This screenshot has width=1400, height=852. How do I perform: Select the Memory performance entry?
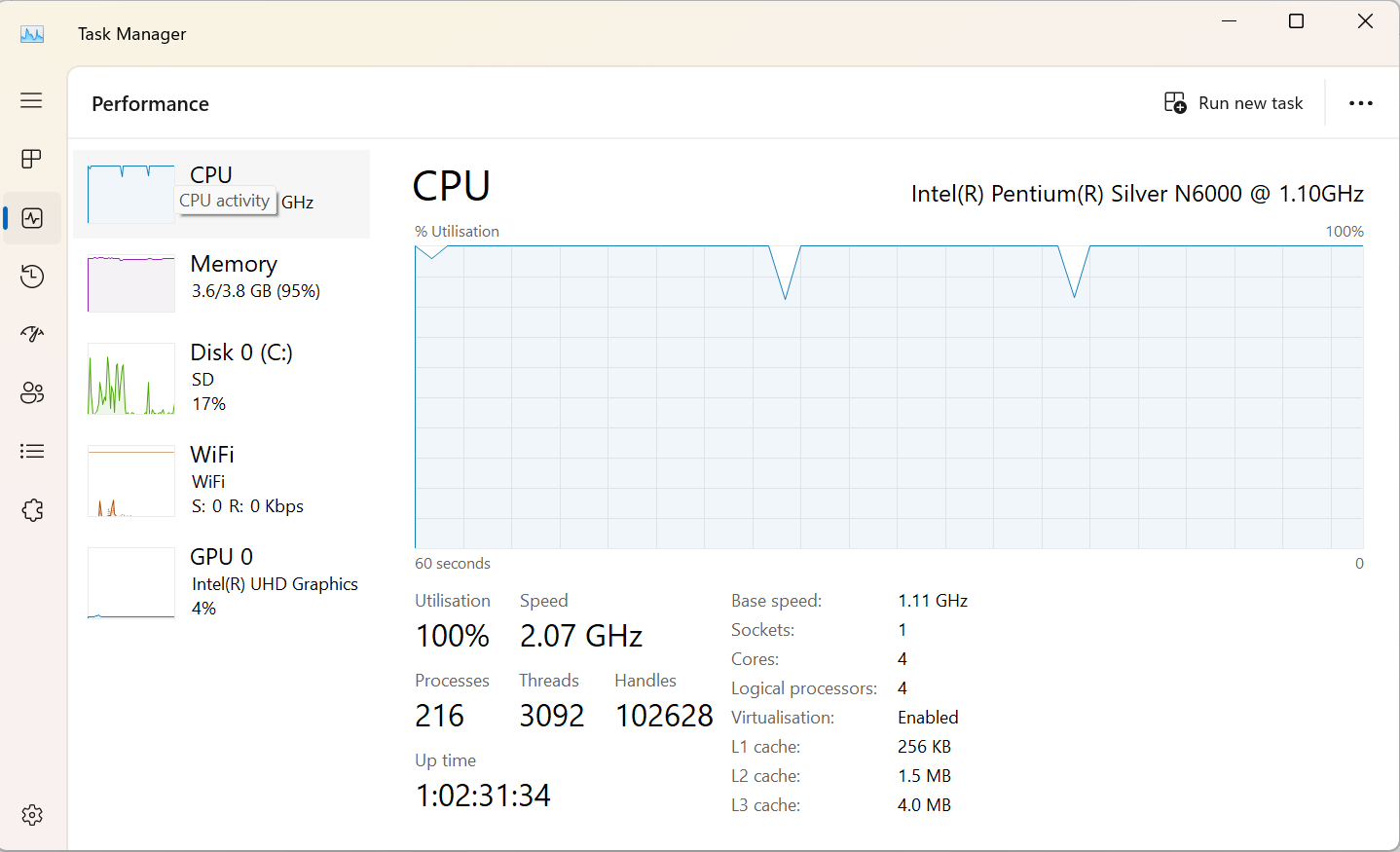[x=234, y=276]
